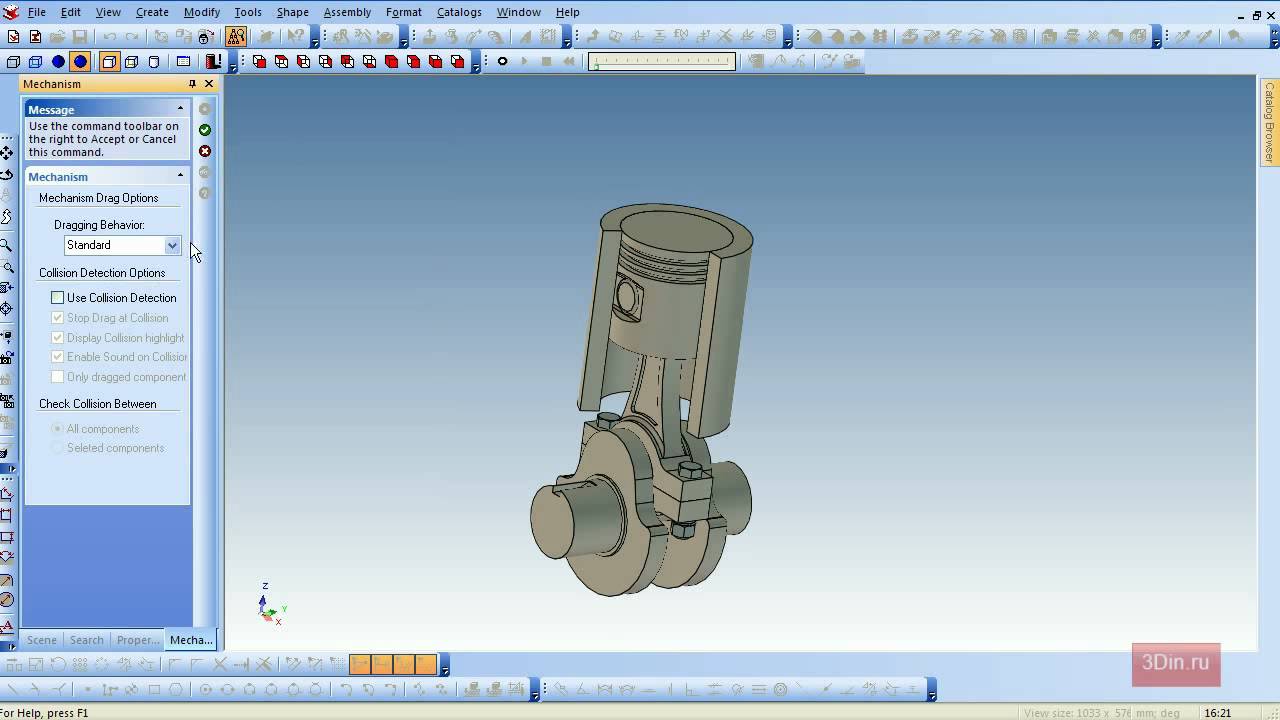Click the first orange highlighted bottom toolbar icon
The height and width of the screenshot is (720, 1280).
pyautogui.click(x=360, y=664)
